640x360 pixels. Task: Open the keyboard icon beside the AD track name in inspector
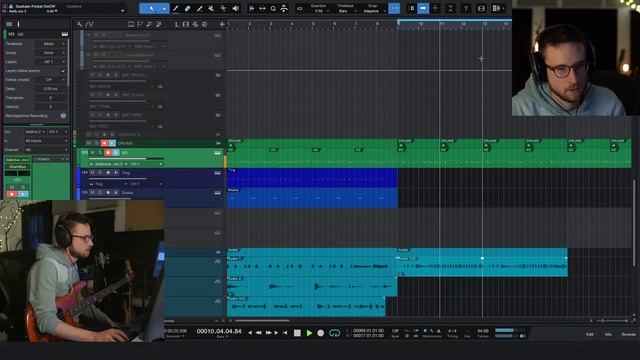coord(64,34)
